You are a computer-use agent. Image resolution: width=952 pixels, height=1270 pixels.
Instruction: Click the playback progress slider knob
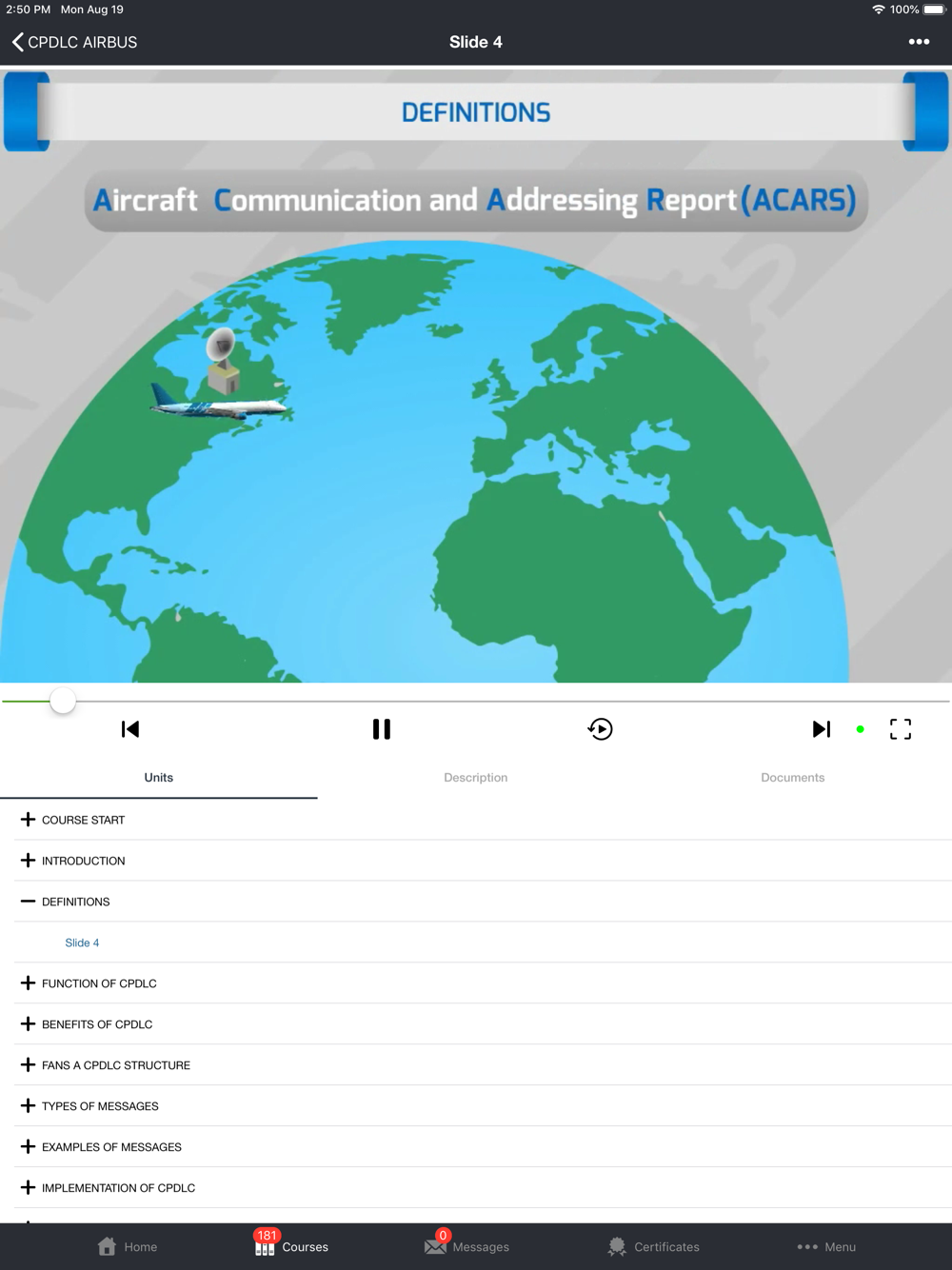coord(63,701)
